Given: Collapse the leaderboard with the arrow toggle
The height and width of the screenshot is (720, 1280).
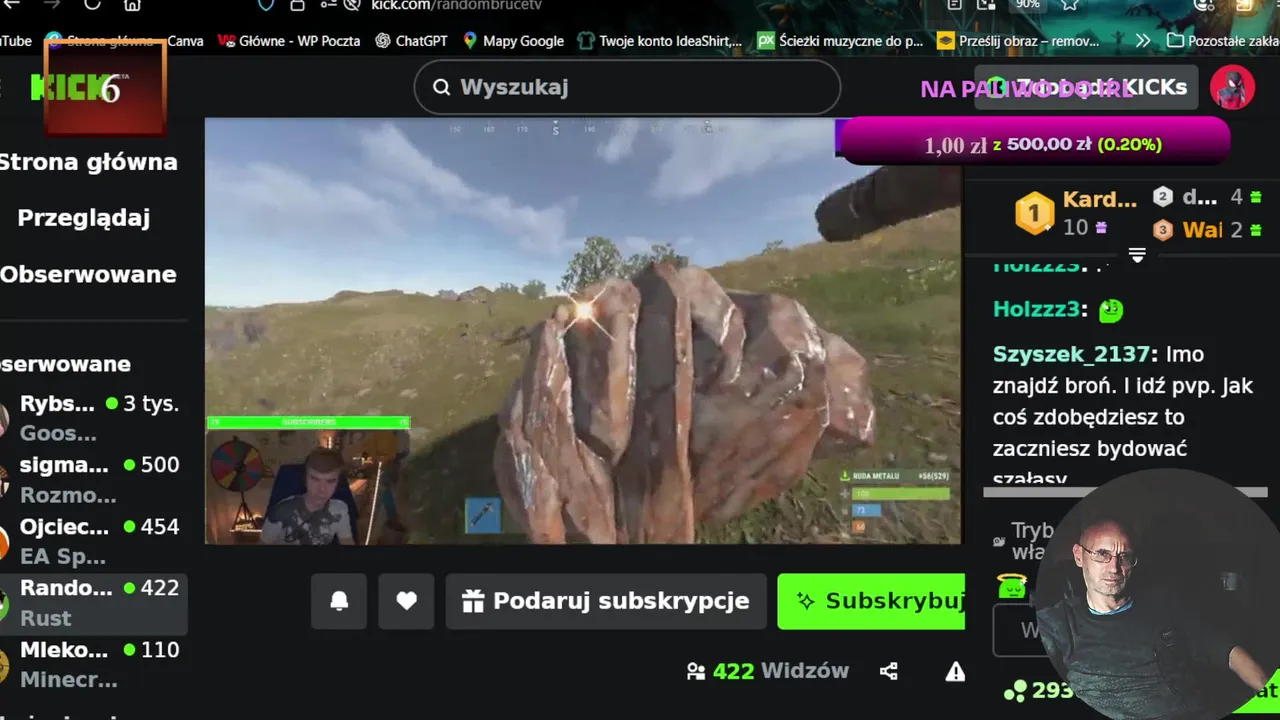Looking at the screenshot, I should (x=1137, y=255).
